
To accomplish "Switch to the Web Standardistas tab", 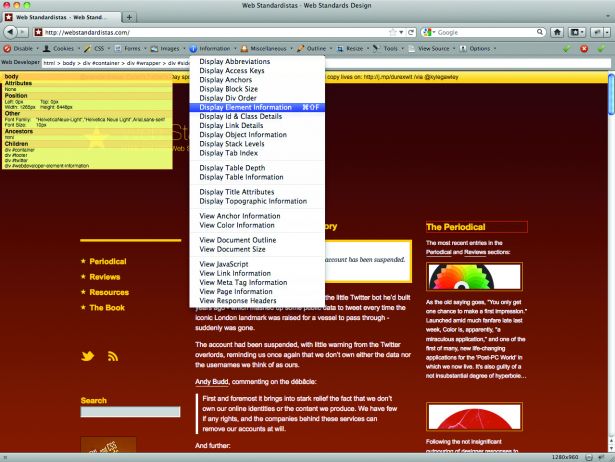I will (62, 17).
